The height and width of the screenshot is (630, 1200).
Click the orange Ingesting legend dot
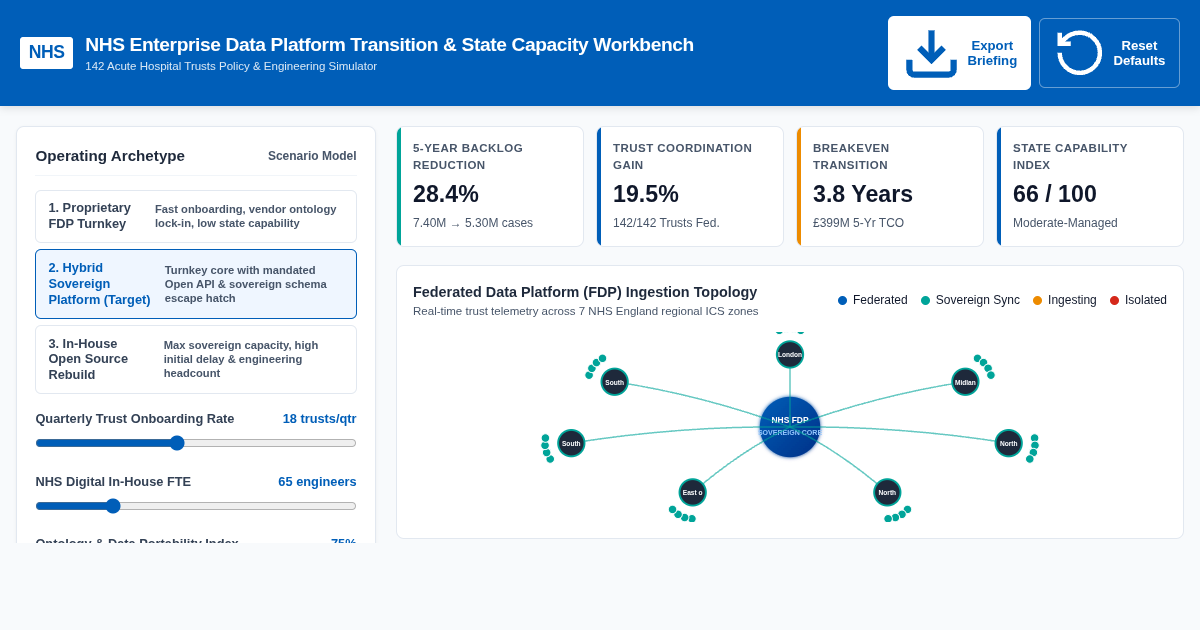click(x=1037, y=300)
